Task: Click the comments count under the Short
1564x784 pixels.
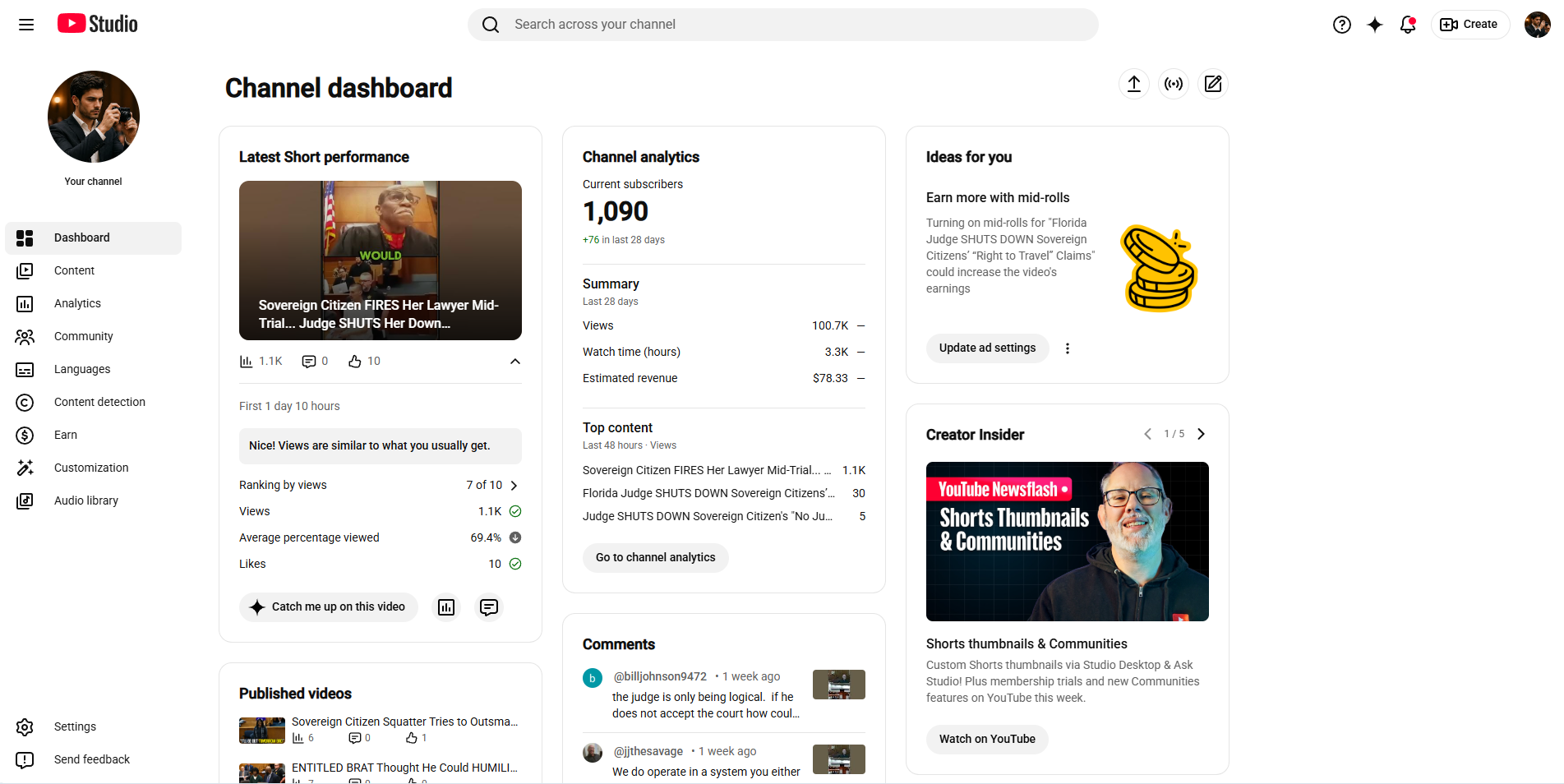Action: (x=315, y=362)
